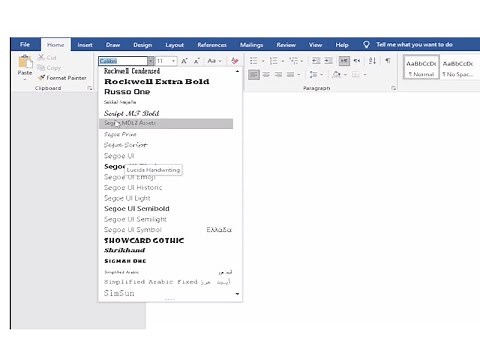This screenshot has height=360, width=480.
Task: Expand the multilevel list arrow
Action: 302,61
